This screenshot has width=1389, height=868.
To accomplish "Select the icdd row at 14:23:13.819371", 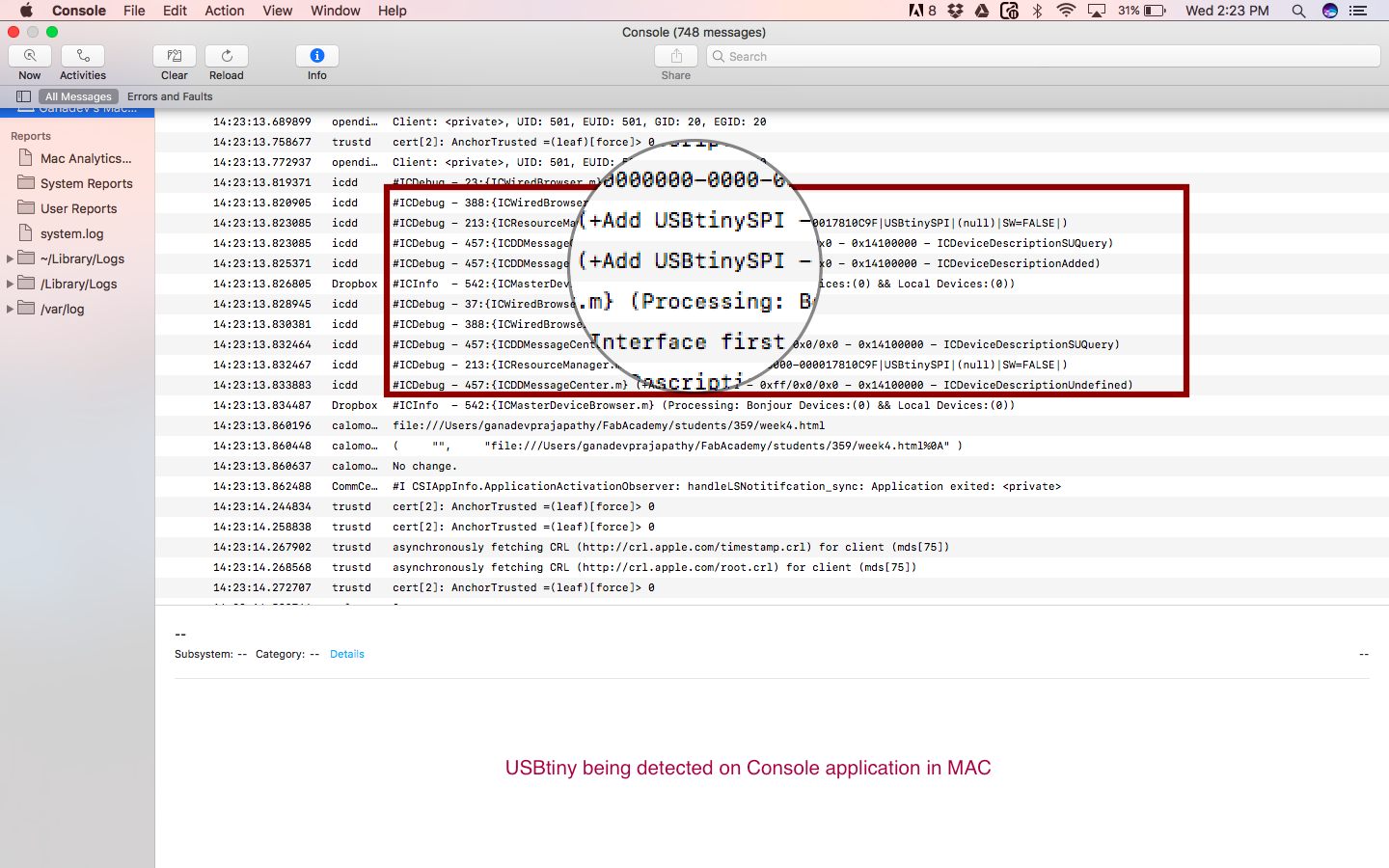I will [x=772, y=182].
